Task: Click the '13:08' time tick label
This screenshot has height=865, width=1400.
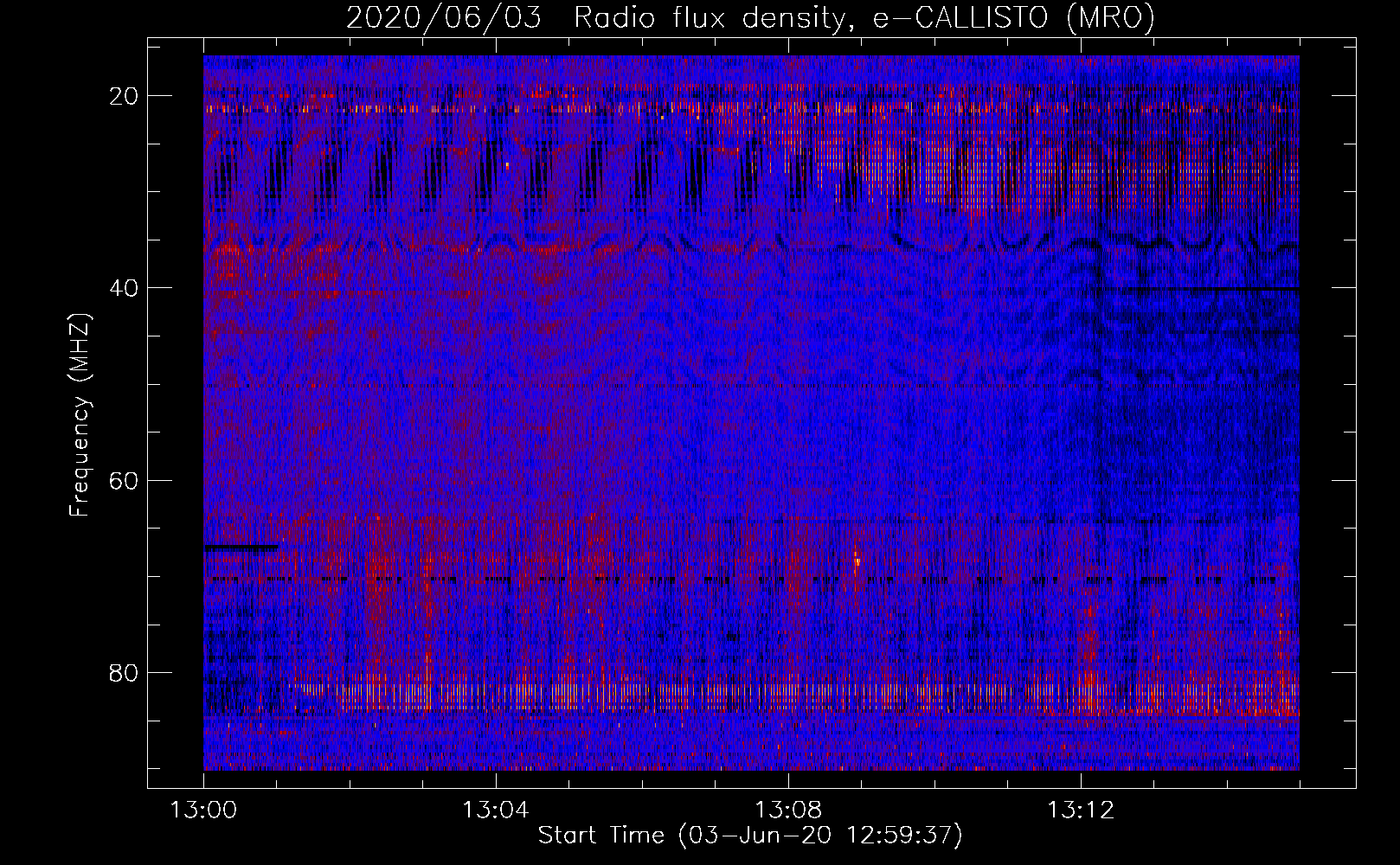Action: click(788, 811)
